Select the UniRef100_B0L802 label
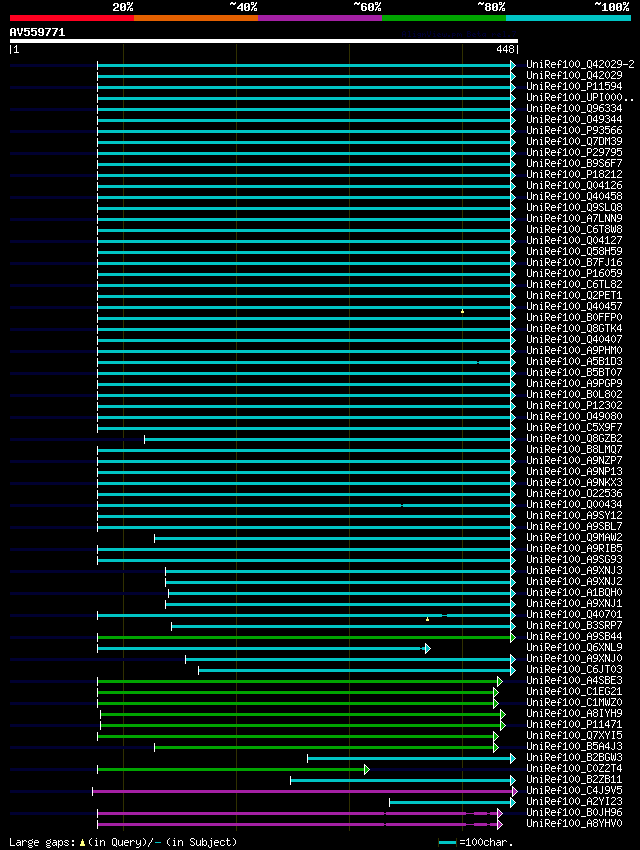This screenshot has width=640, height=850. 574,395
